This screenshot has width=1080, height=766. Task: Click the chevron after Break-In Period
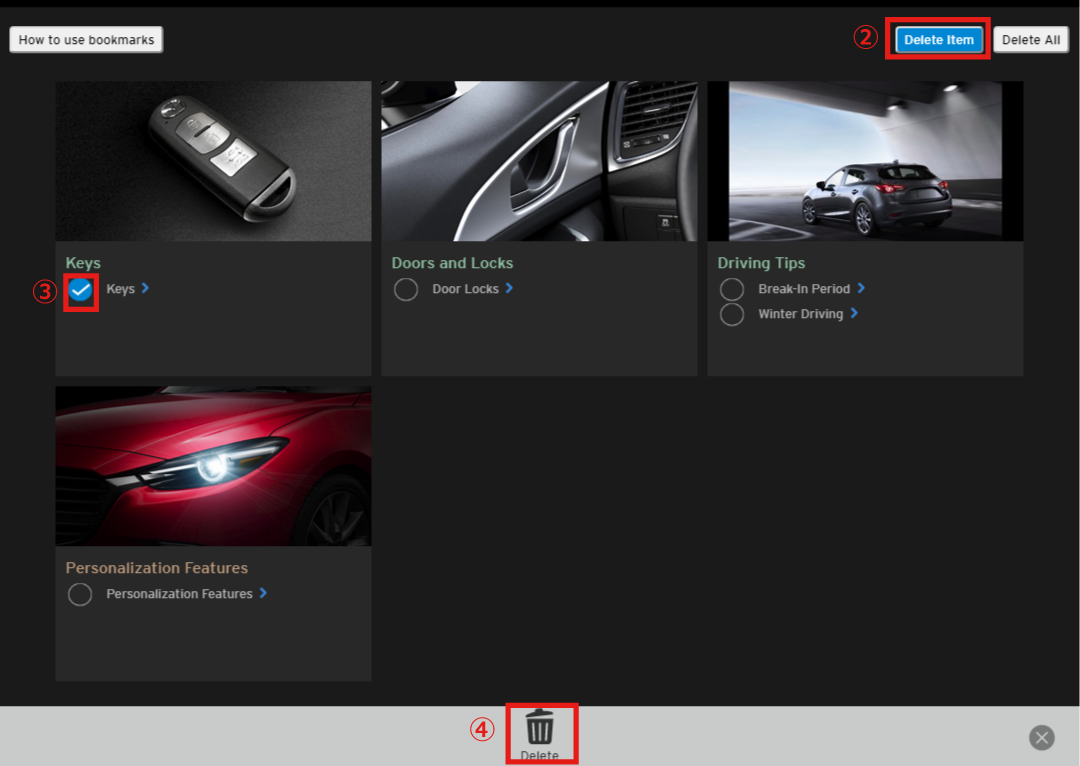point(861,288)
